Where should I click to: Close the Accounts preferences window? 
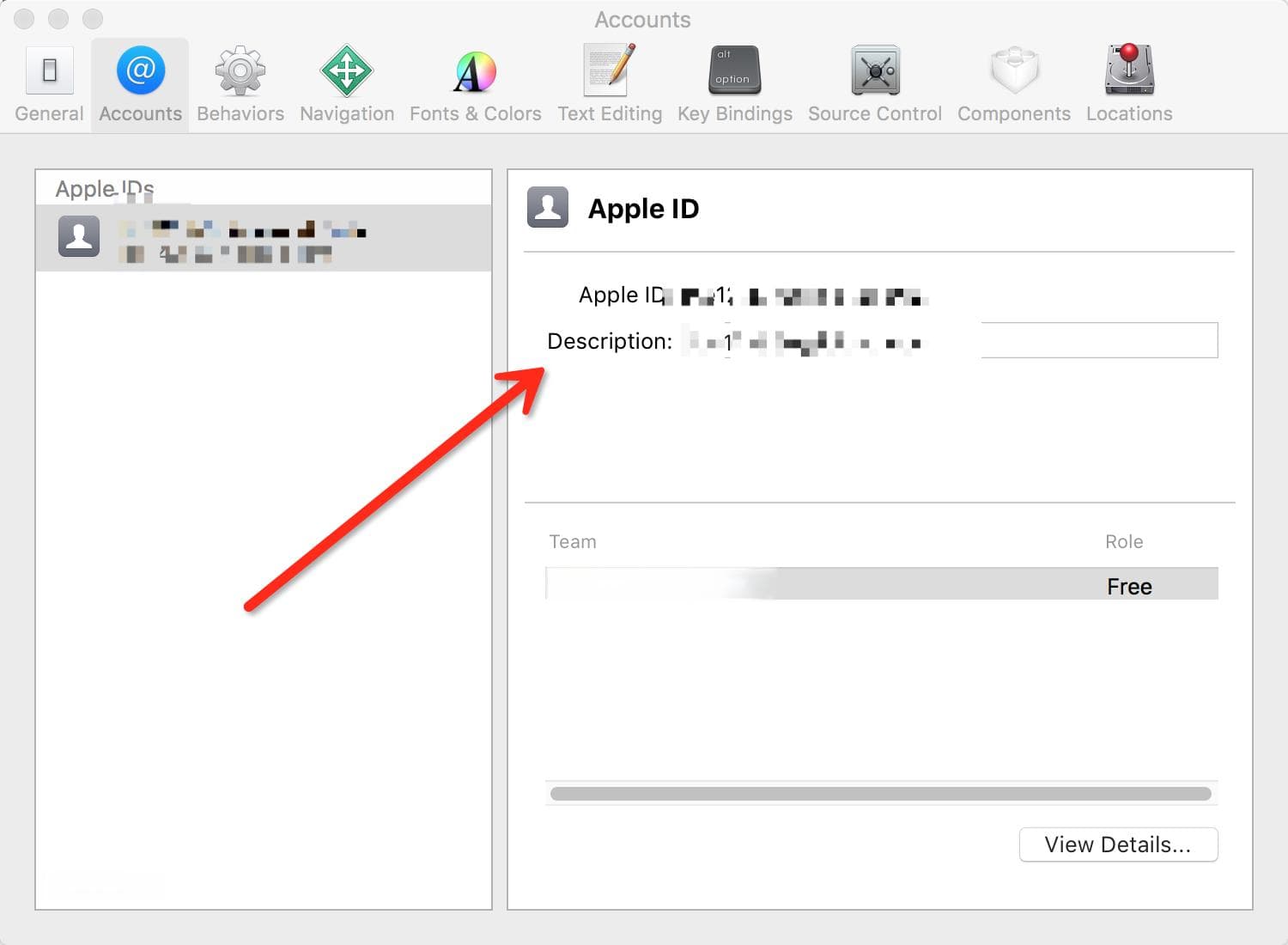(24, 18)
